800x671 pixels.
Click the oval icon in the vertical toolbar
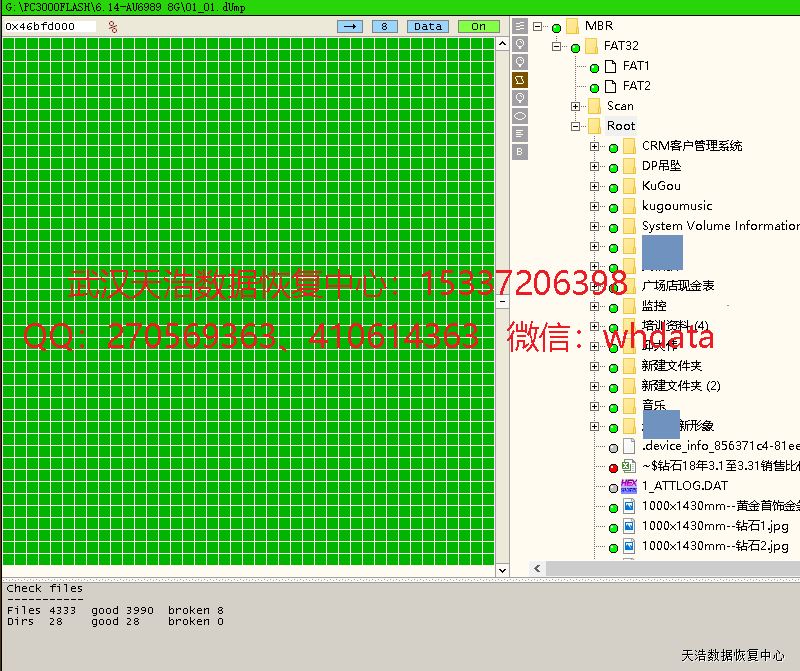point(520,115)
